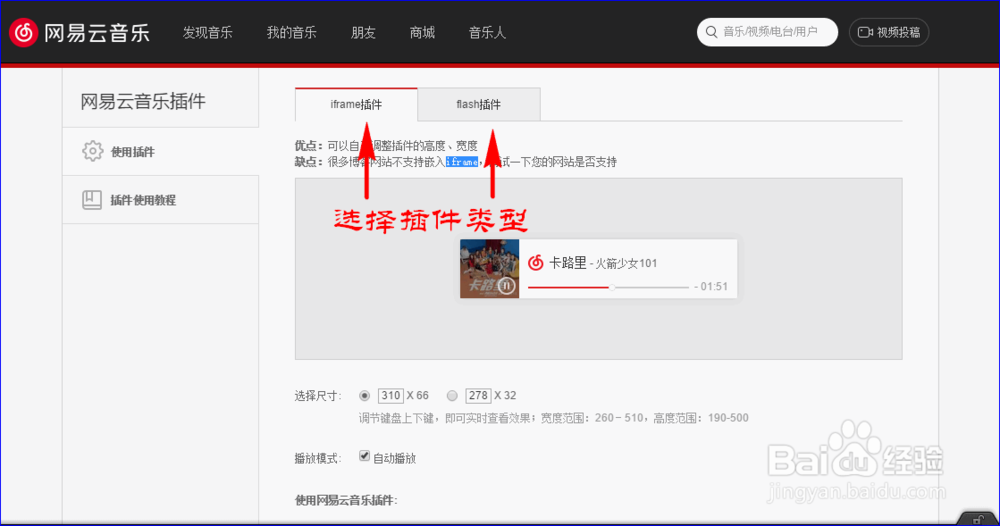Click the width field showing 310

[x=391, y=395]
